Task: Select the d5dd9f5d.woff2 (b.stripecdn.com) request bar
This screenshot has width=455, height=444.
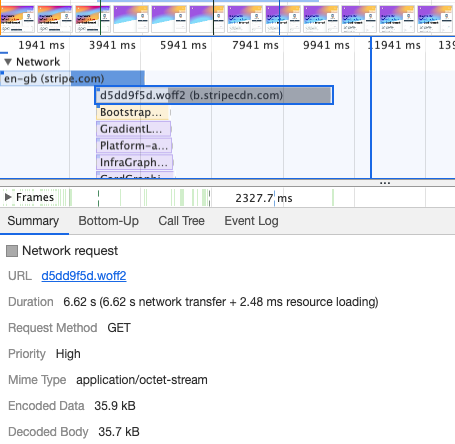Action: pos(214,95)
